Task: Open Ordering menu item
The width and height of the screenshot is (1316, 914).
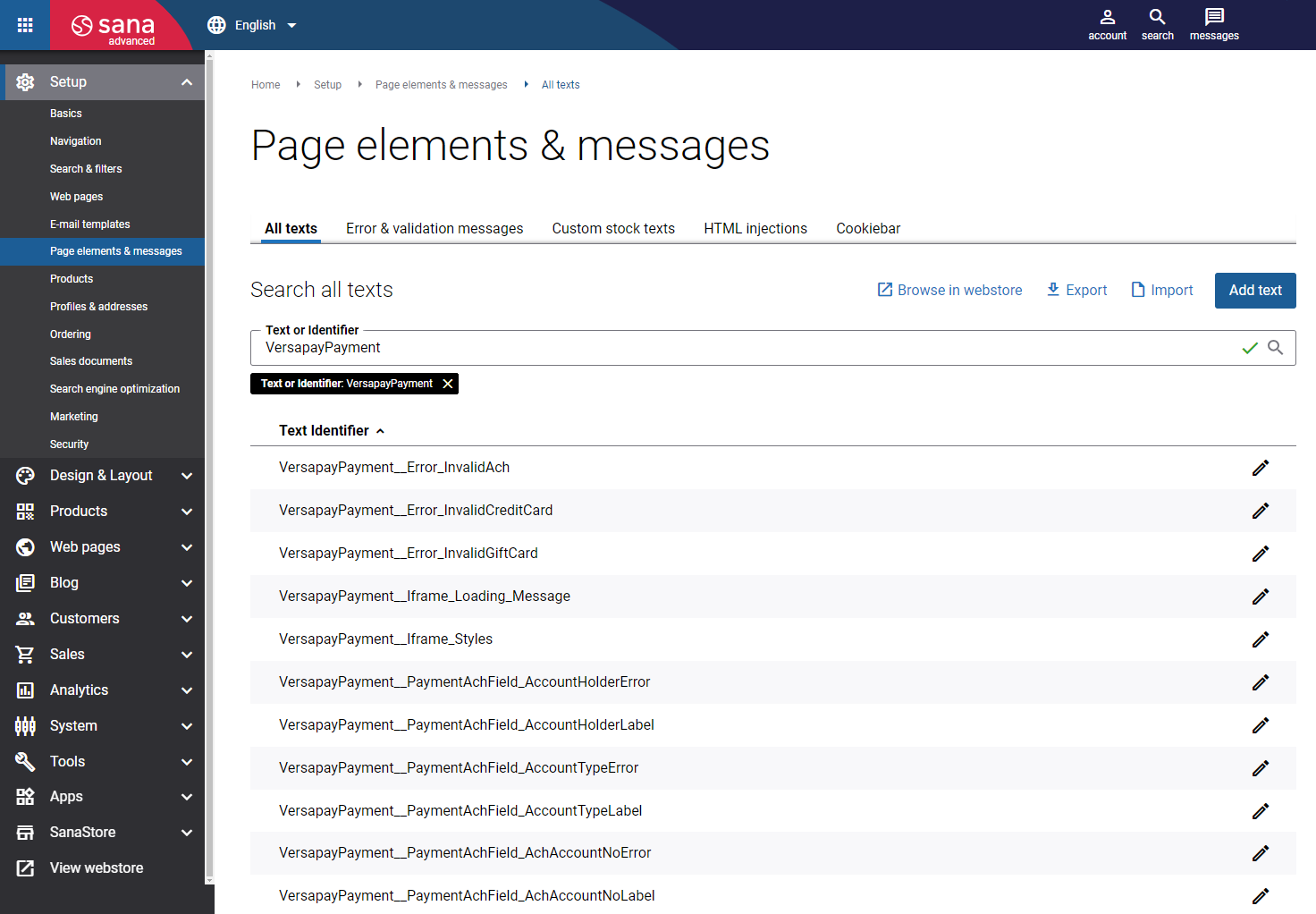Action: (x=71, y=334)
